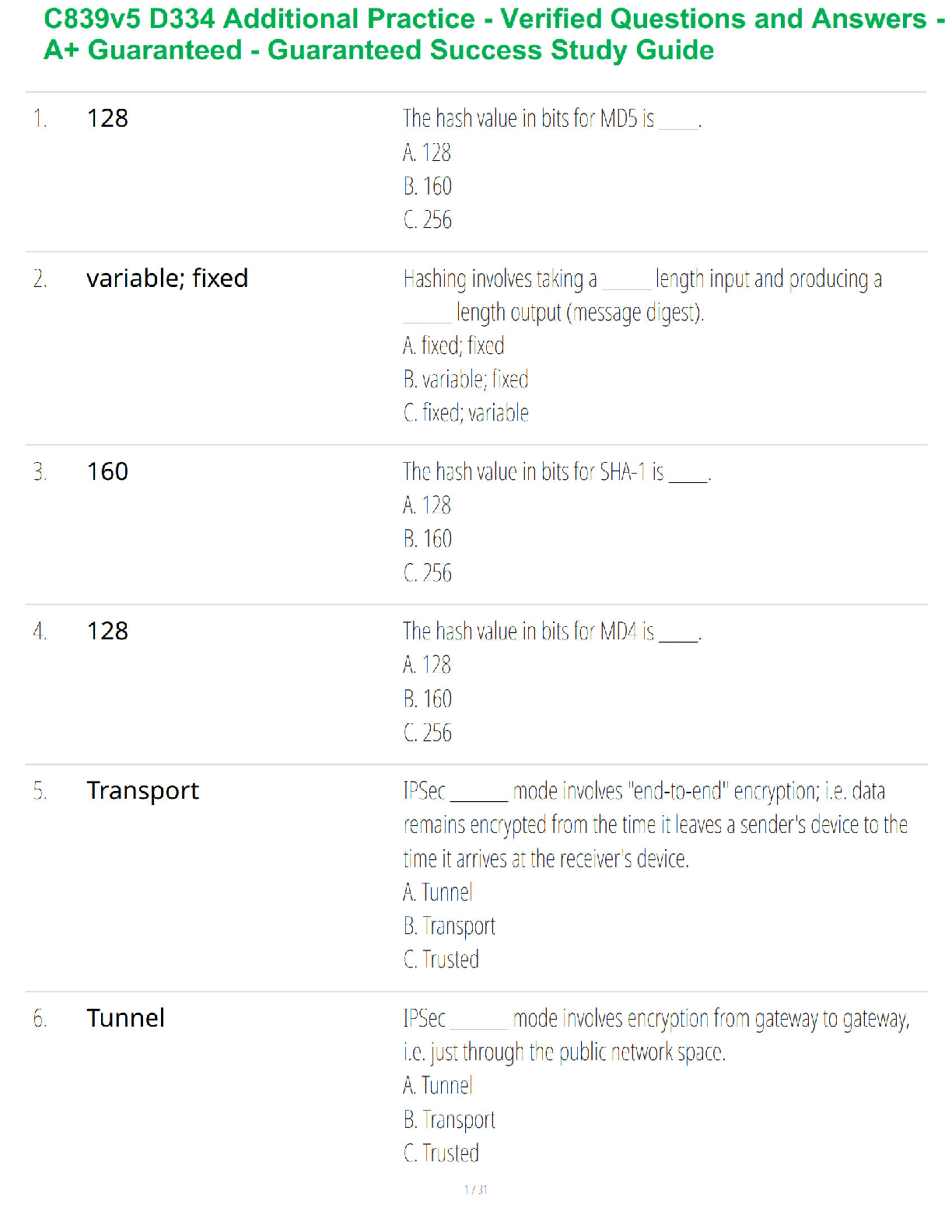Click option 'C. 256' under MD5 question
Viewport: 952px width, 1232px height.
pyautogui.click(x=427, y=219)
